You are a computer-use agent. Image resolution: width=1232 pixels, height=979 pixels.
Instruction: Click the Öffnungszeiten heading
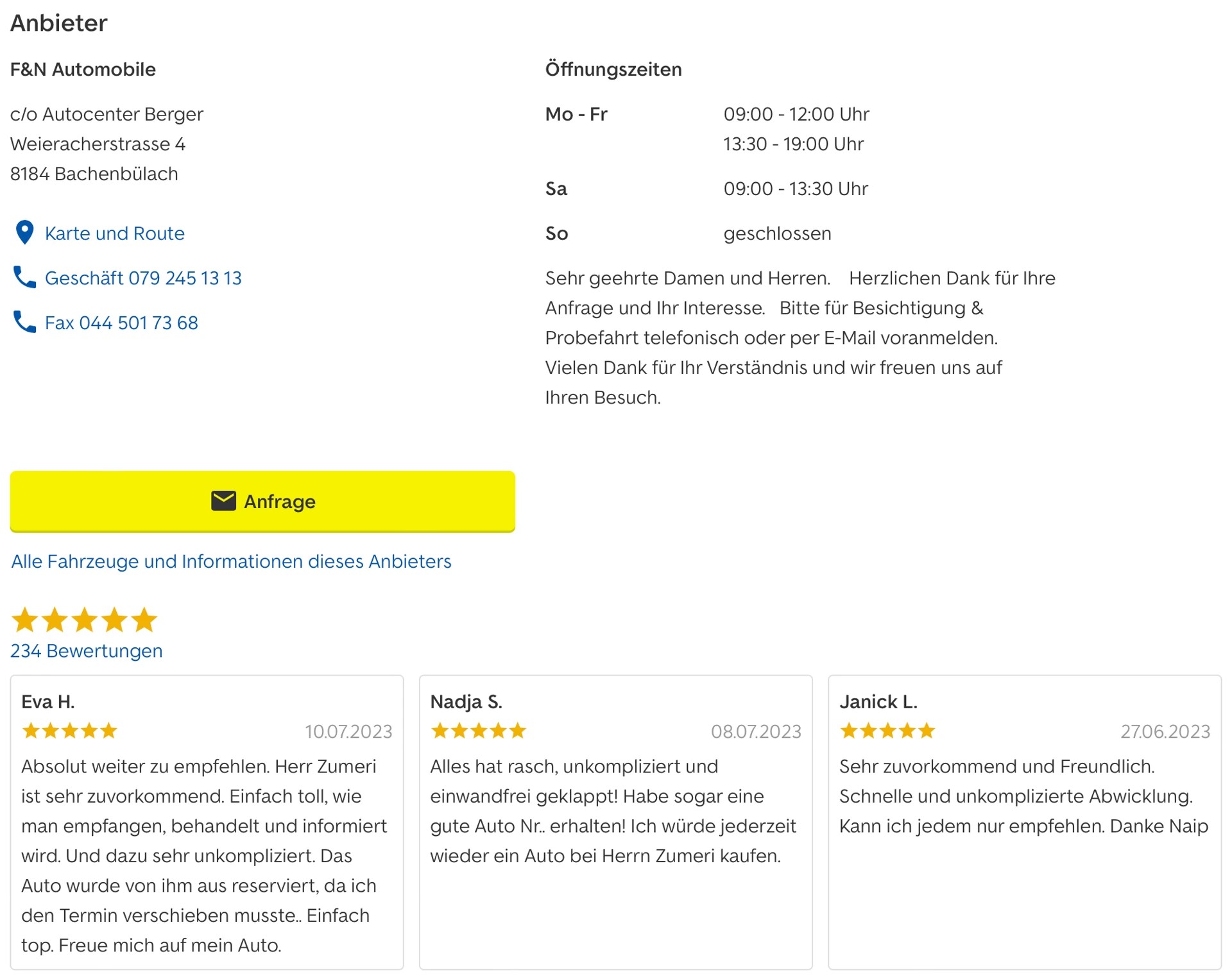[613, 69]
